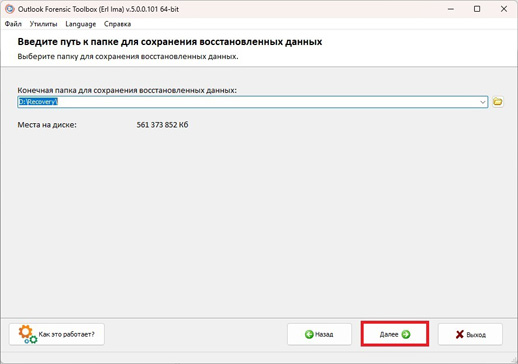
Task: Go back with the Назад button
Action: (x=319, y=334)
